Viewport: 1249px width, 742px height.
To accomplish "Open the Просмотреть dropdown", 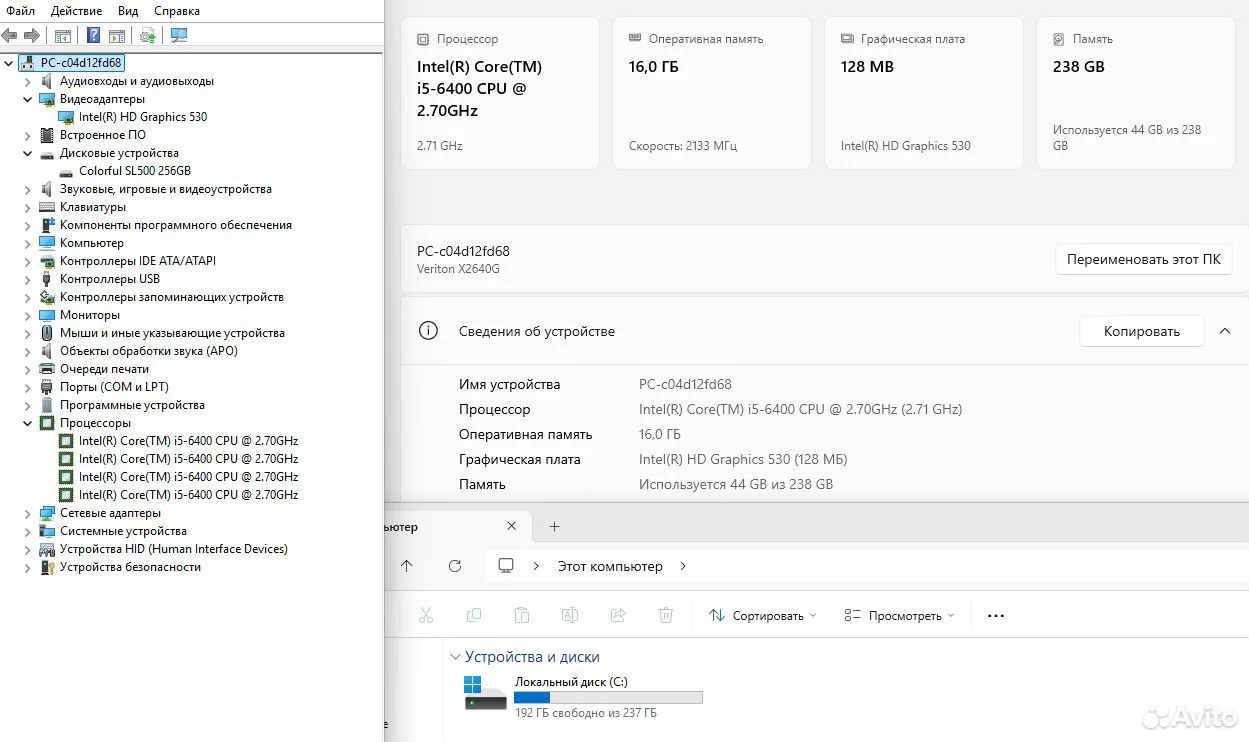I will click(x=899, y=616).
